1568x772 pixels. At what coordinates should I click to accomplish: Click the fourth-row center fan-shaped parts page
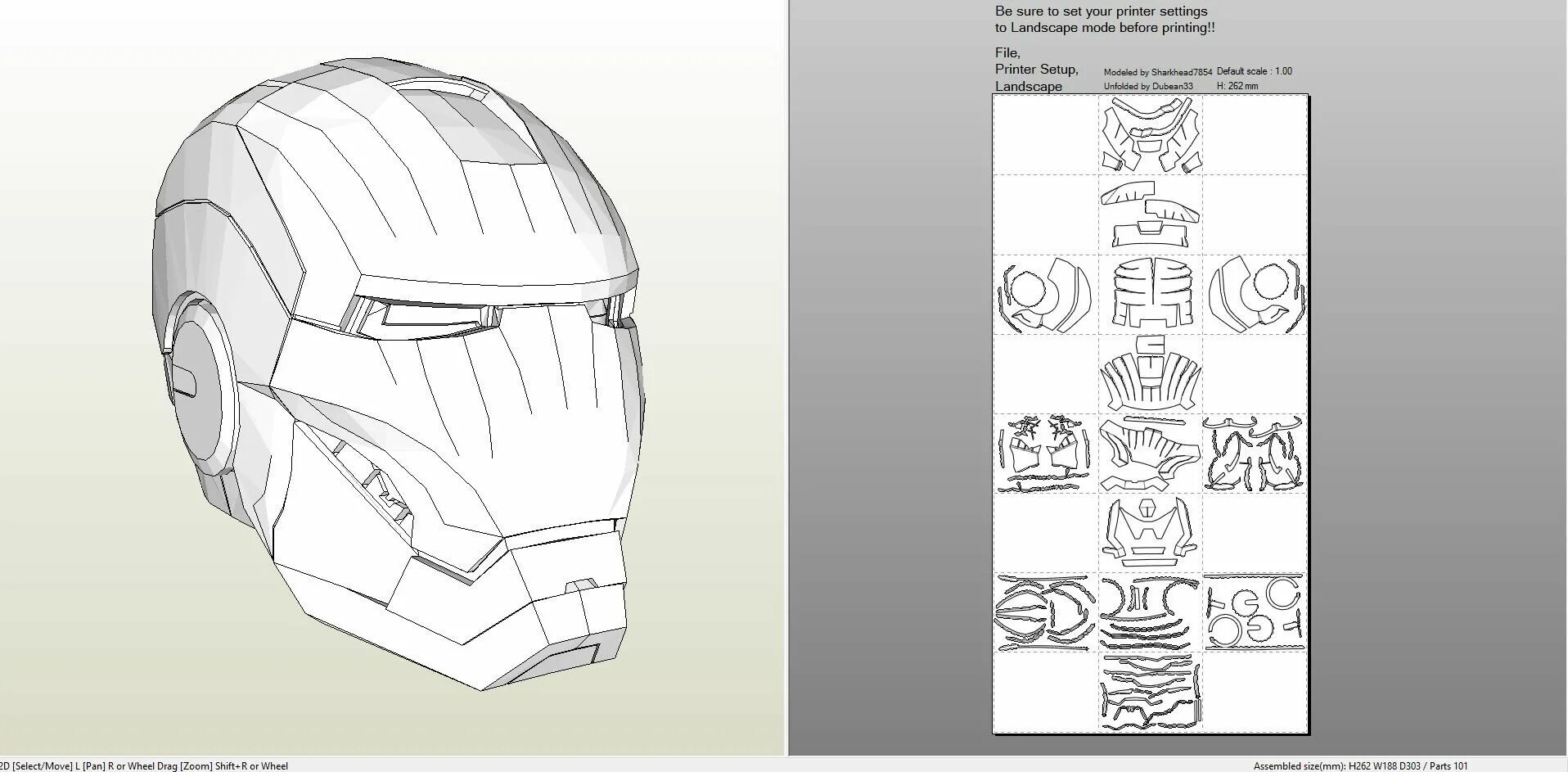click(x=1151, y=374)
